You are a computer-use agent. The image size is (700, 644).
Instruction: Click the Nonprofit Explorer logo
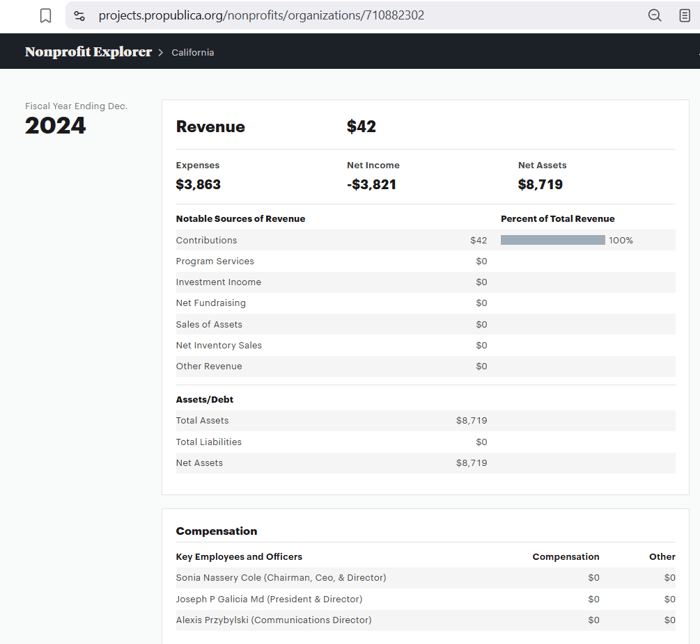pos(88,52)
